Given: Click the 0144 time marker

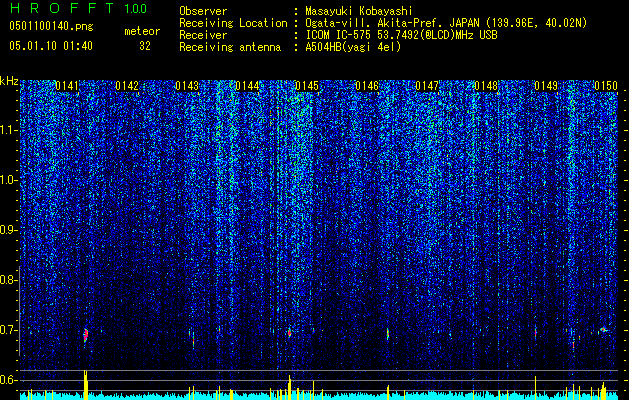Looking at the screenshot, I should [x=247, y=86].
